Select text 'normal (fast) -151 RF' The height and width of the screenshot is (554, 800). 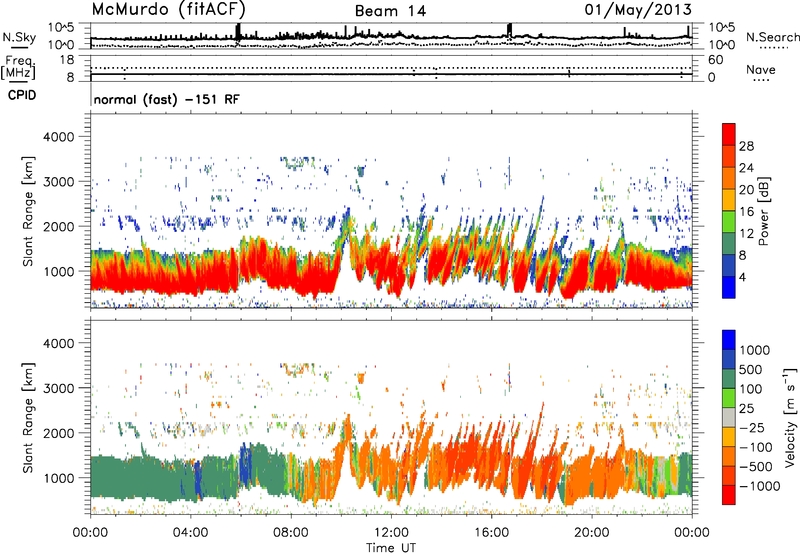(x=166, y=99)
